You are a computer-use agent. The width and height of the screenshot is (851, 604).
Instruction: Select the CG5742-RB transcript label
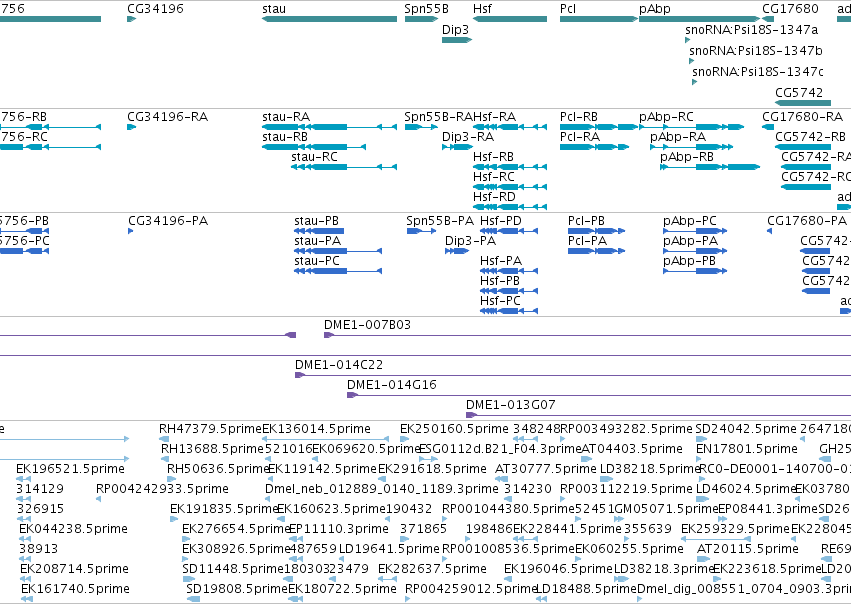[x=810, y=137]
